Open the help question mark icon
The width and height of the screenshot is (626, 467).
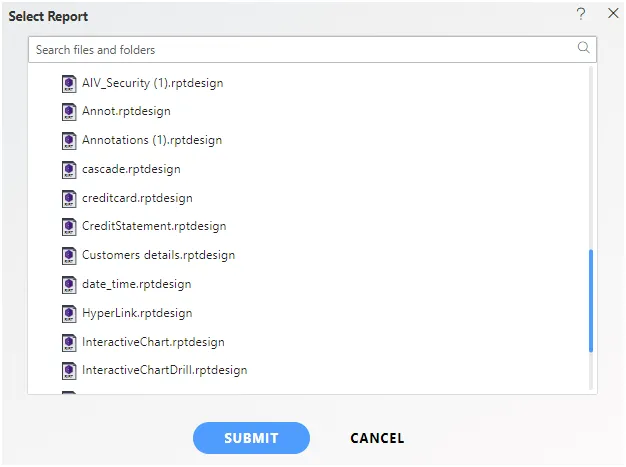pos(581,14)
